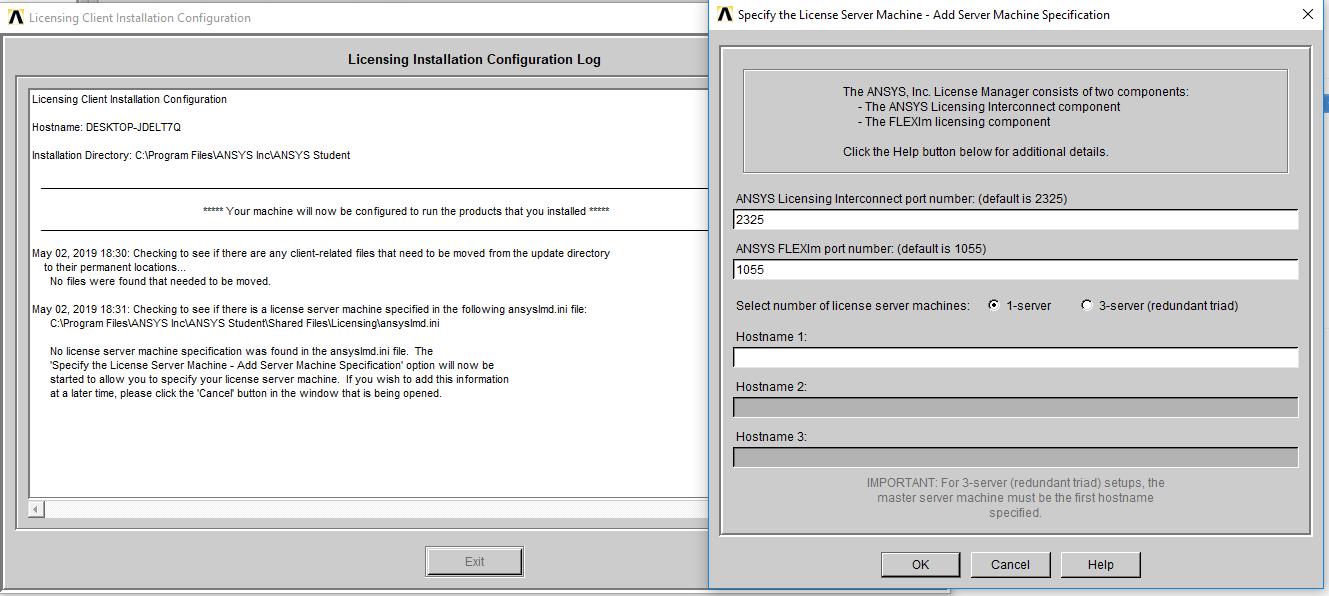Image resolution: width=1329 pixels, height=596 pixels.
Task: Click the IMPORTANT 3-server note text
Action: (x=1015, y=497)
